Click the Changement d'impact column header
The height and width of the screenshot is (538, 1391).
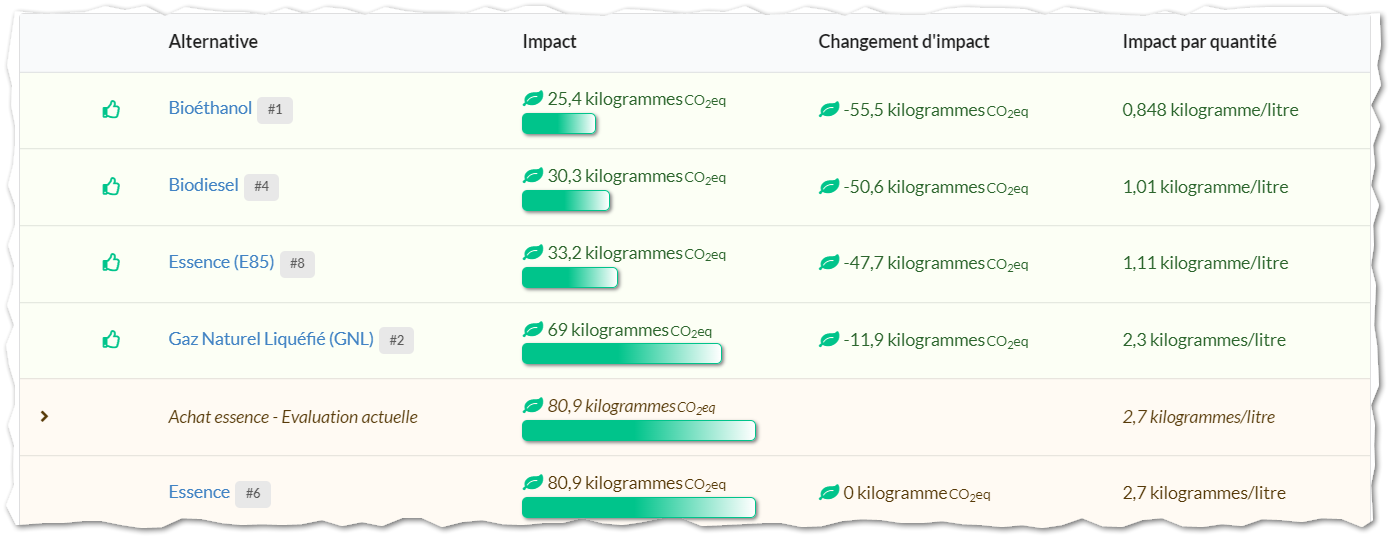tap(904, 42)
